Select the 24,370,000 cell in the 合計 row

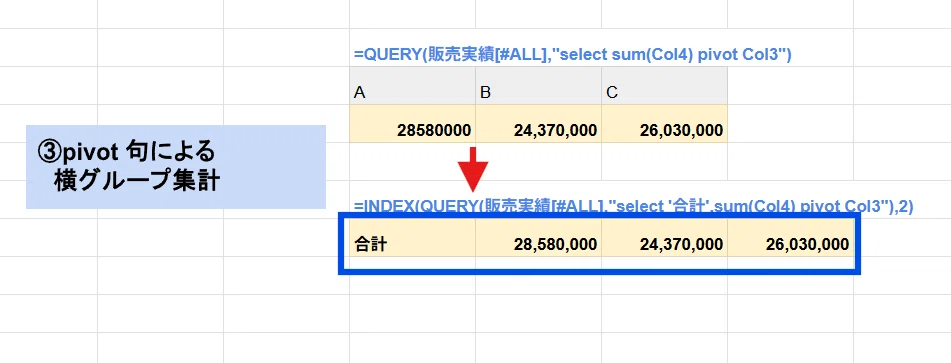(665, 238)
